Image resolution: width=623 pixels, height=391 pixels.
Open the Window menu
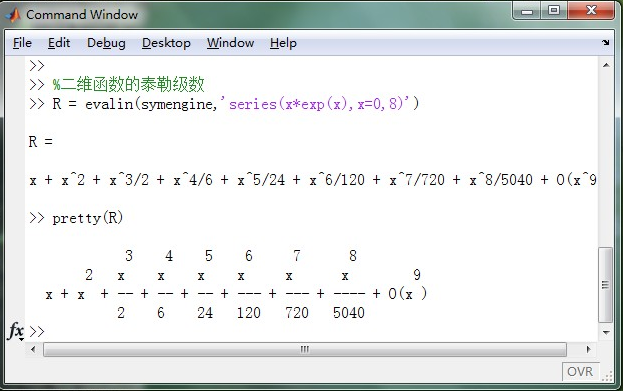coord(230,43)
